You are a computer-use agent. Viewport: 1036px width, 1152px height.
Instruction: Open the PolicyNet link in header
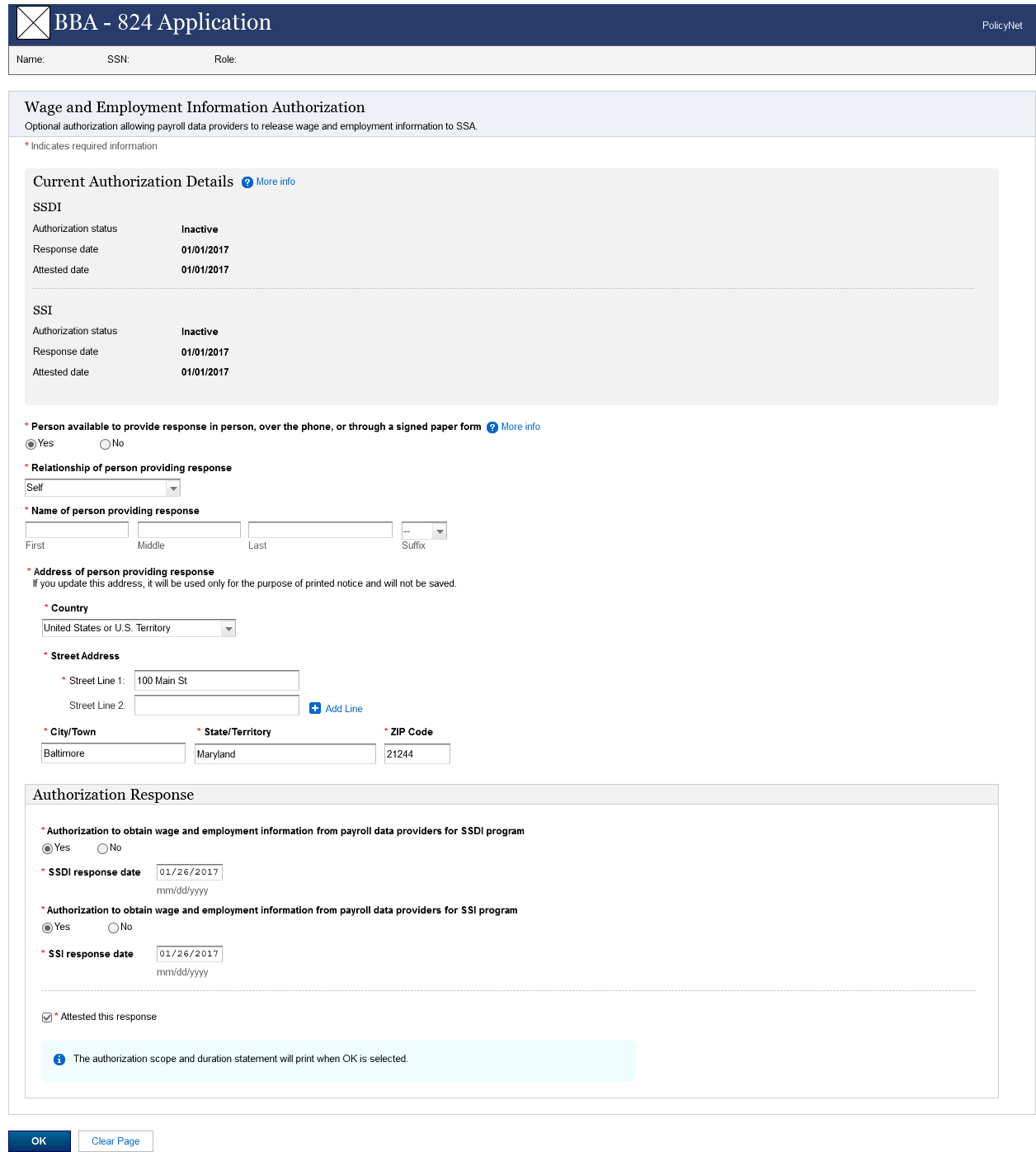coord(1001,26)
